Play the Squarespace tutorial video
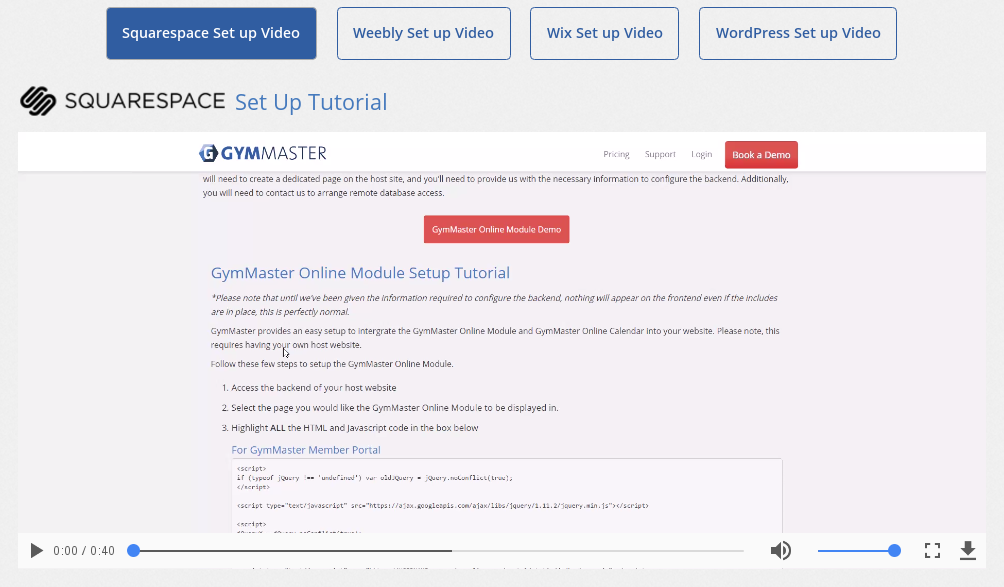The height and width of the screenshot is (587, 1004). (36, 551)
